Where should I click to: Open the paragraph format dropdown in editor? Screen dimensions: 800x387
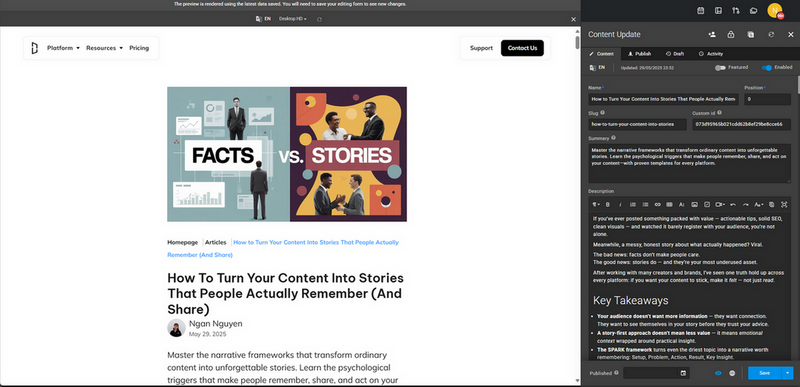pyautogui.click(x=595, y=204)
